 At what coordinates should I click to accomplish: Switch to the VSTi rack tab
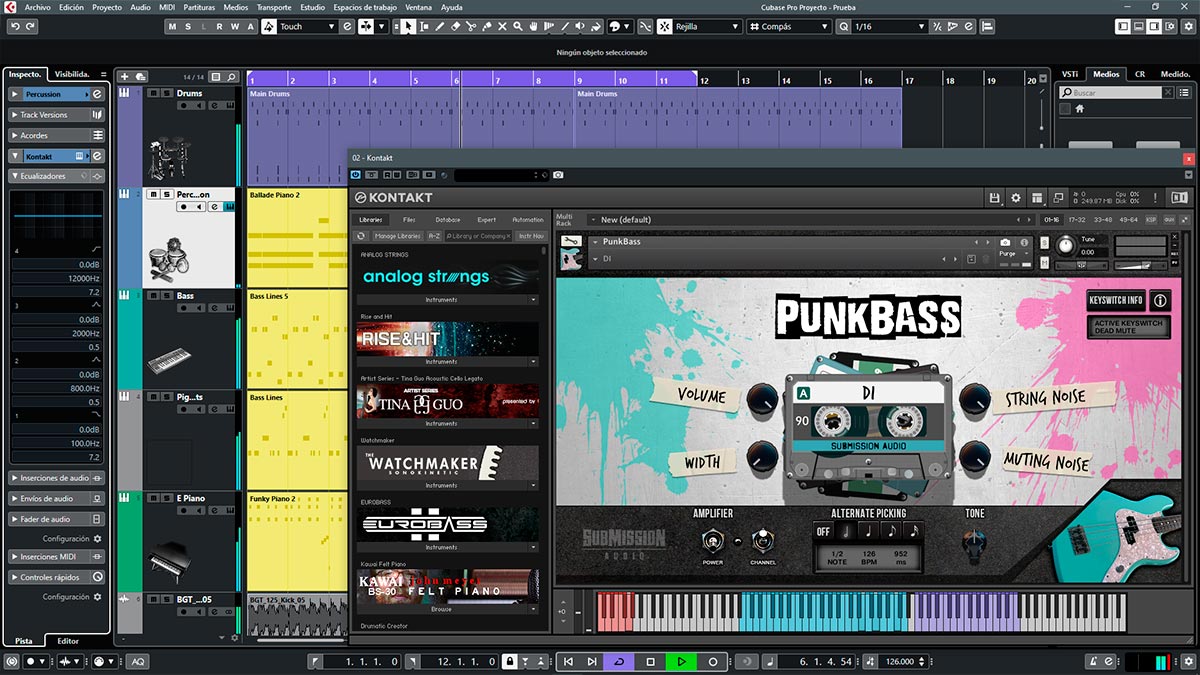tap(1070, 74)
